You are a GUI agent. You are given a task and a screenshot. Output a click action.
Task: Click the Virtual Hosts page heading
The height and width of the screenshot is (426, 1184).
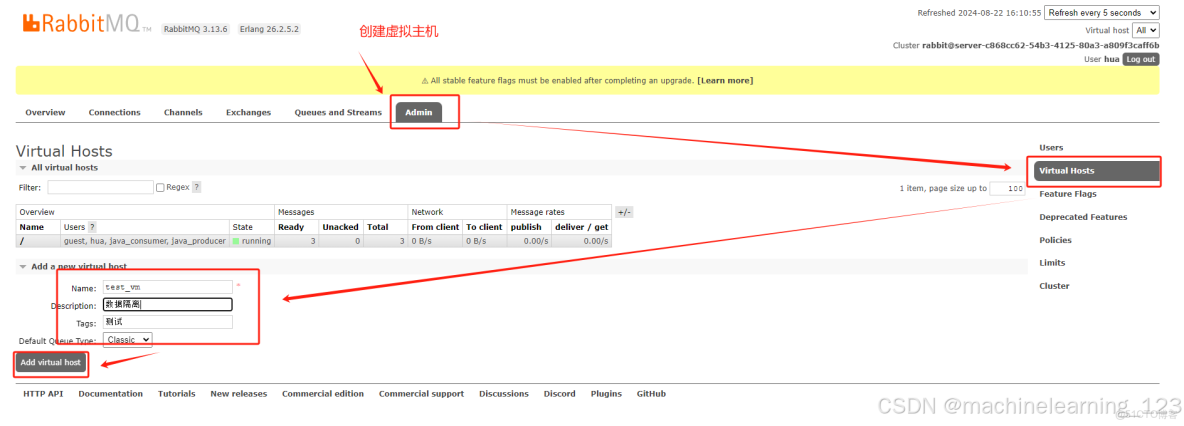(x=64, y=151)
